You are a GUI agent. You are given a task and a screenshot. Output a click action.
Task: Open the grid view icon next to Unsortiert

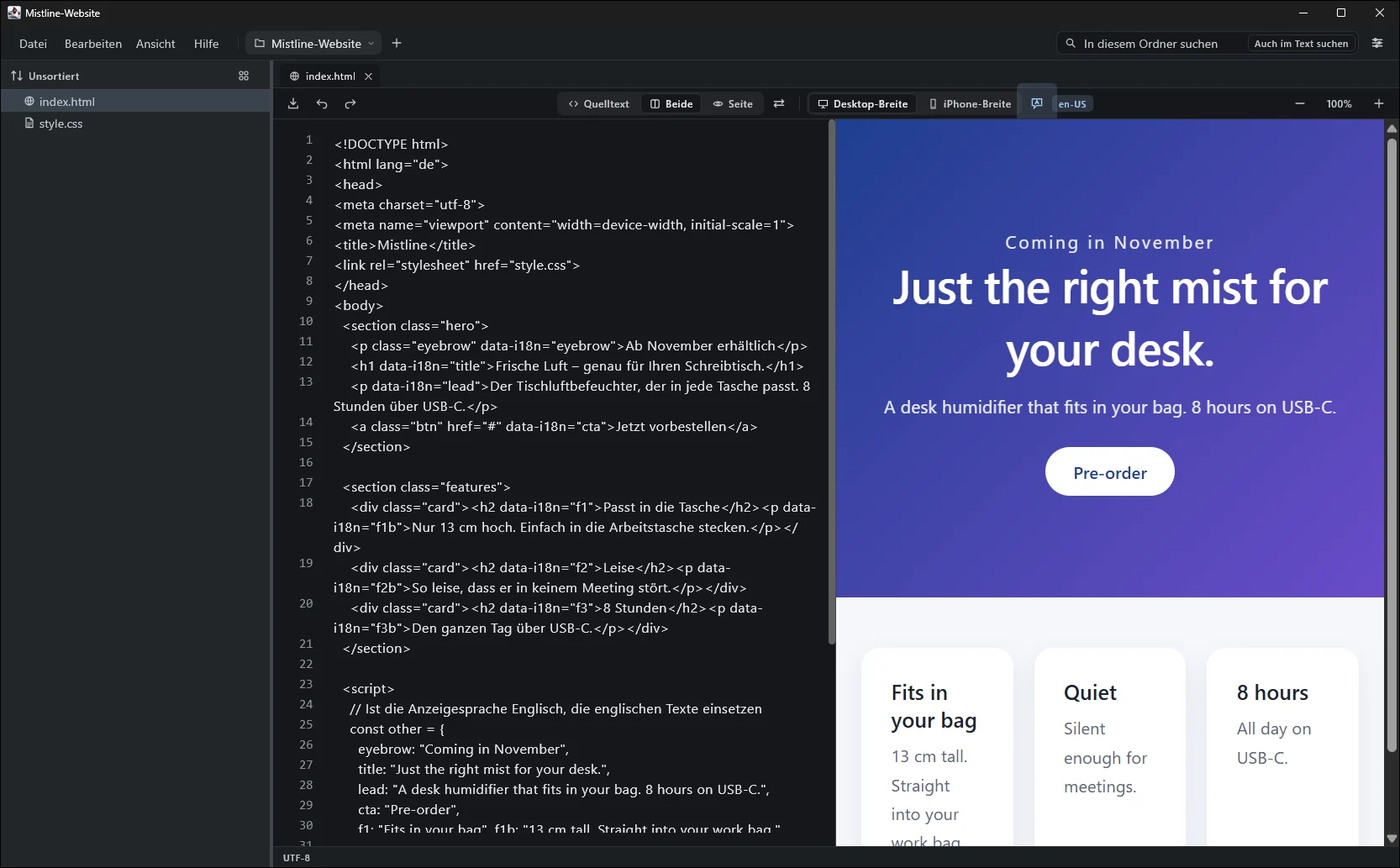tap(244, 76)
